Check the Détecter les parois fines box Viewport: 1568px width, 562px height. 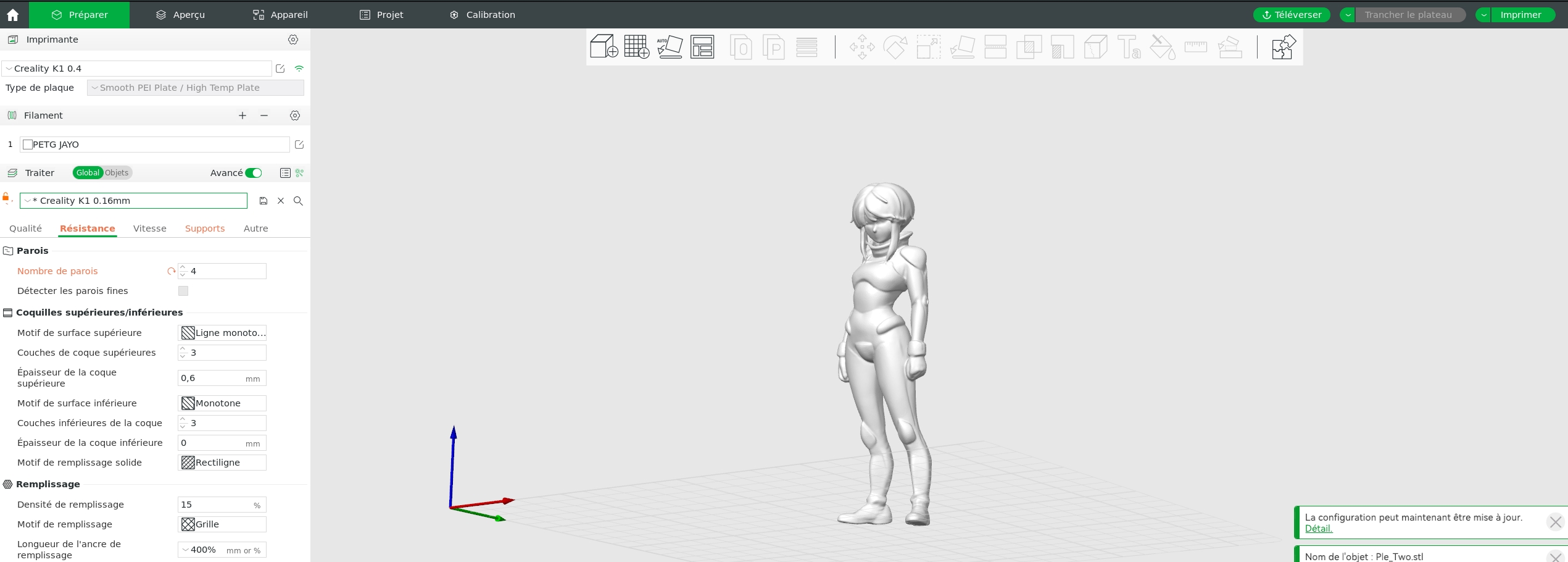pos(183,291)
